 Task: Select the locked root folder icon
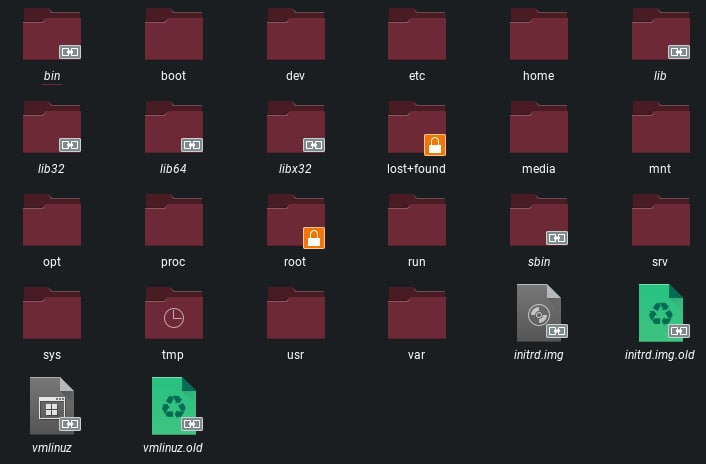click(296, 221)
